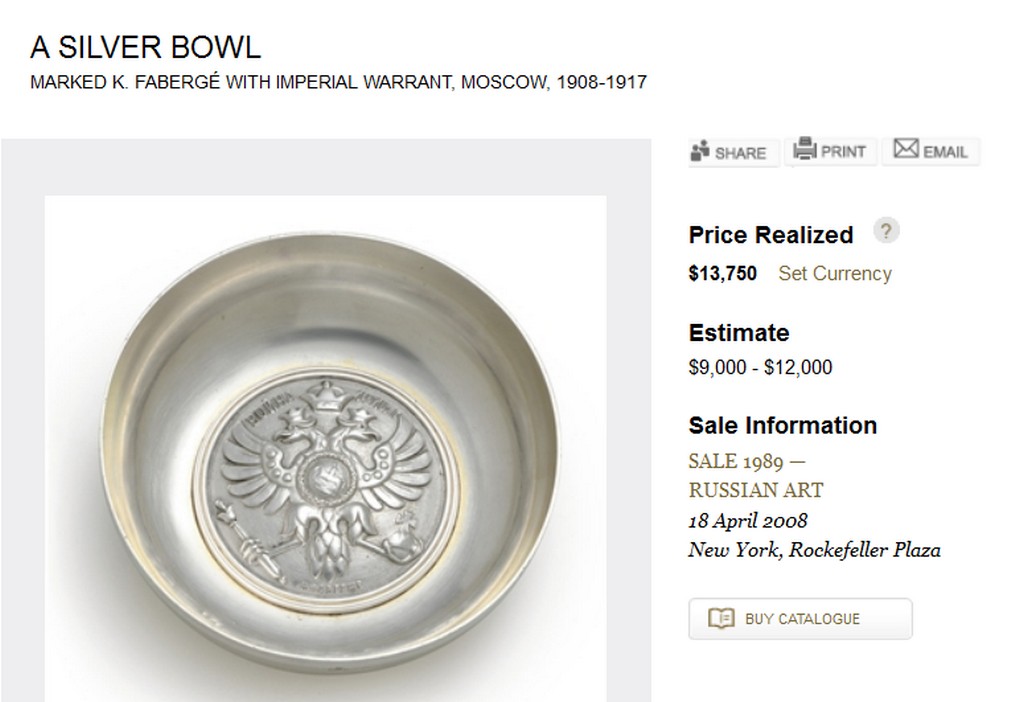Select the EMAIL text label
Screen dimensions: 1024x702
[x=945, y=152]
